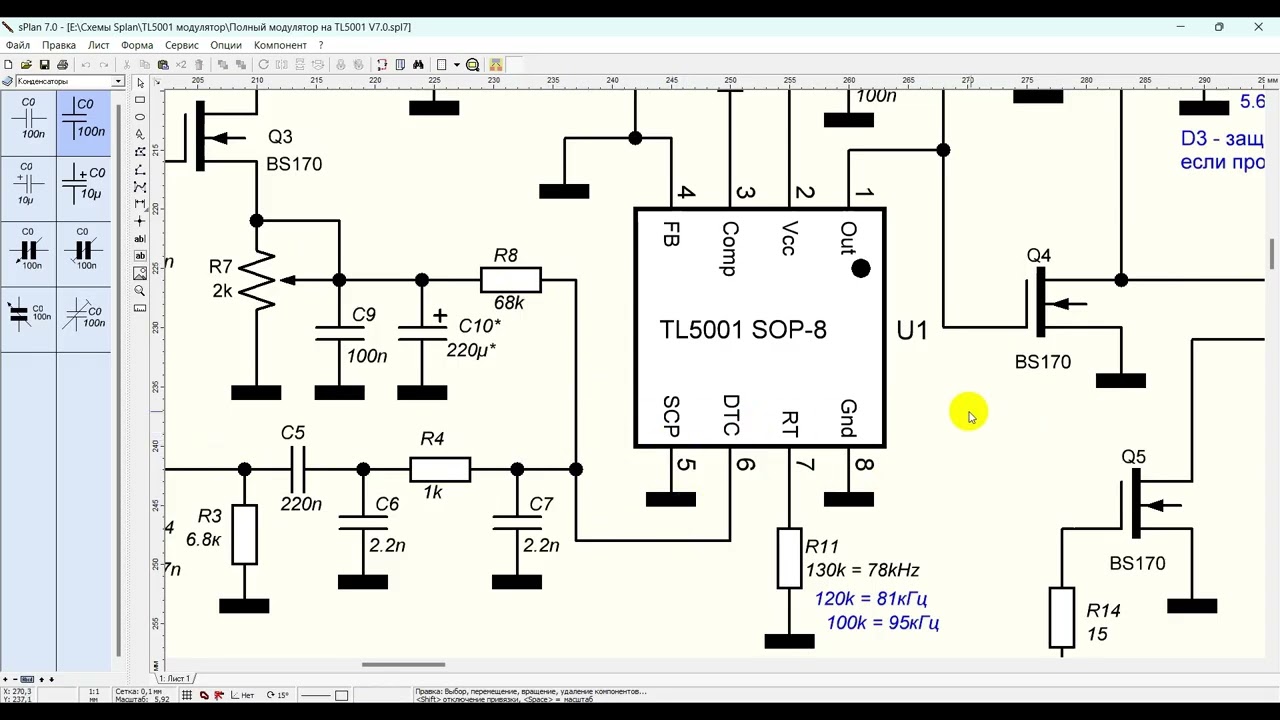This screenshot has width=1280, height=720.
Task: Click the vertical scrollbar thumb at right edge
Action: [x=1272, y=254]
